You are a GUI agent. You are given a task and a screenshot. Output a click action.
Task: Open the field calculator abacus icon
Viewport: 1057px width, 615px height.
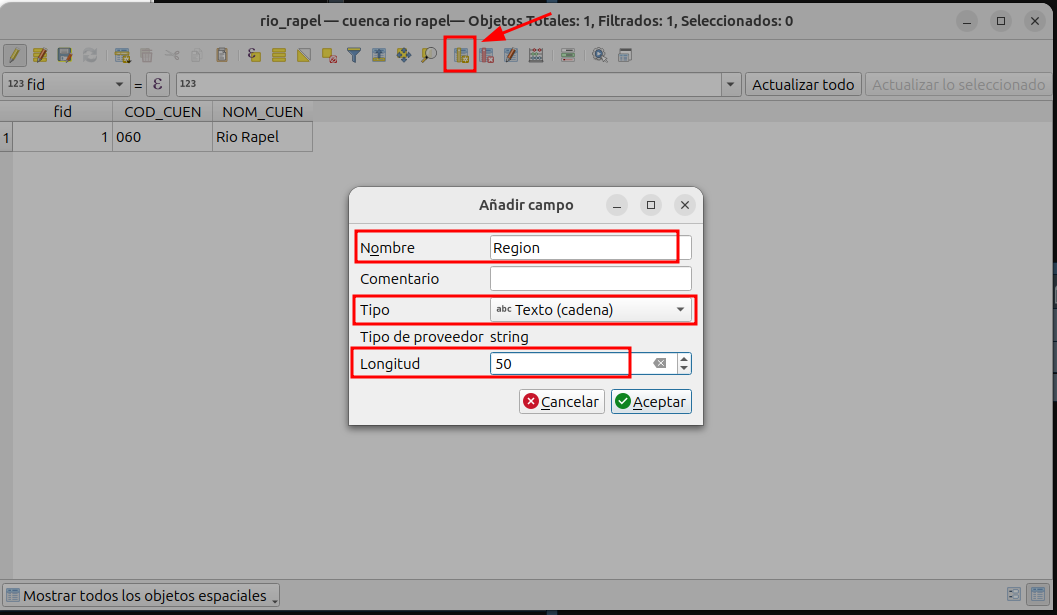[536, 56]
